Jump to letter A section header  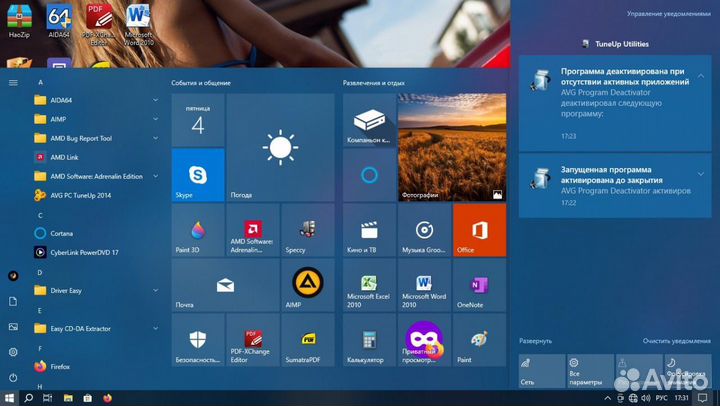pos(40,82)
